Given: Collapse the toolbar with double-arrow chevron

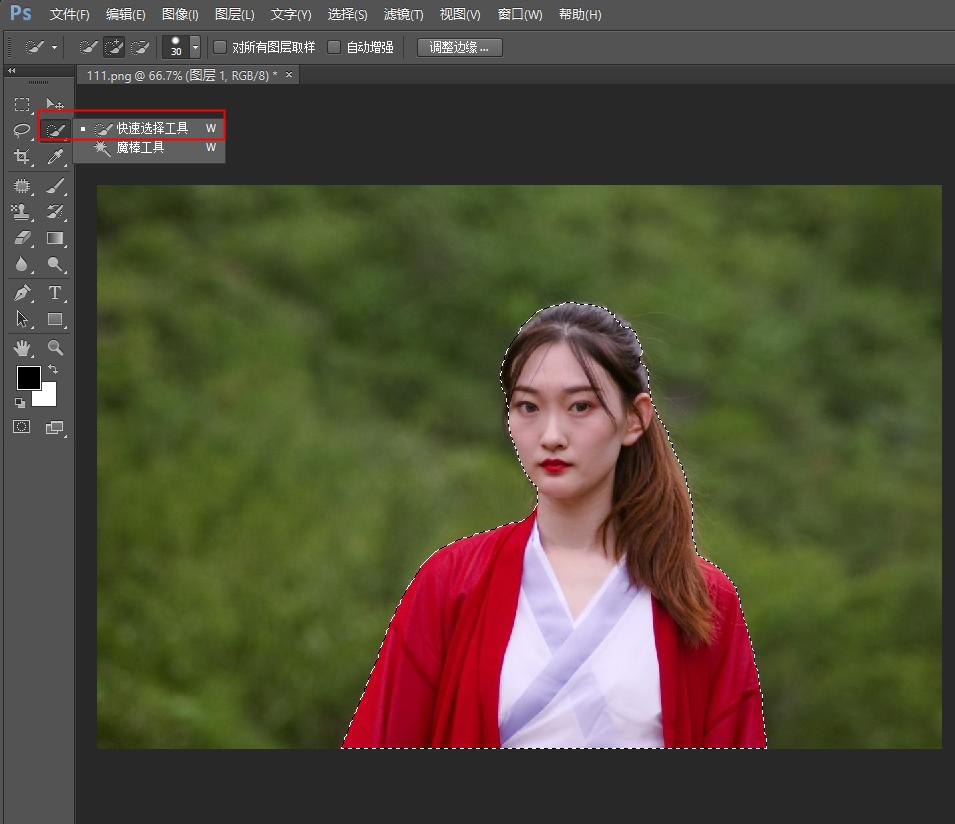Looking at the screenshot, I should point(11,70).
